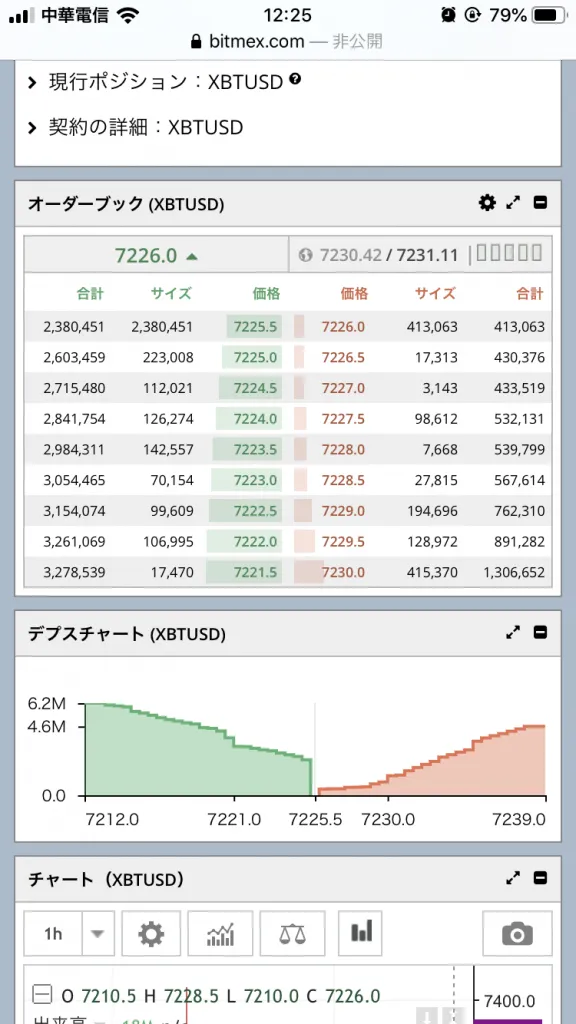Select bid price 7224.5
Screen dimensions: 576x1024
tap(255, 388)
